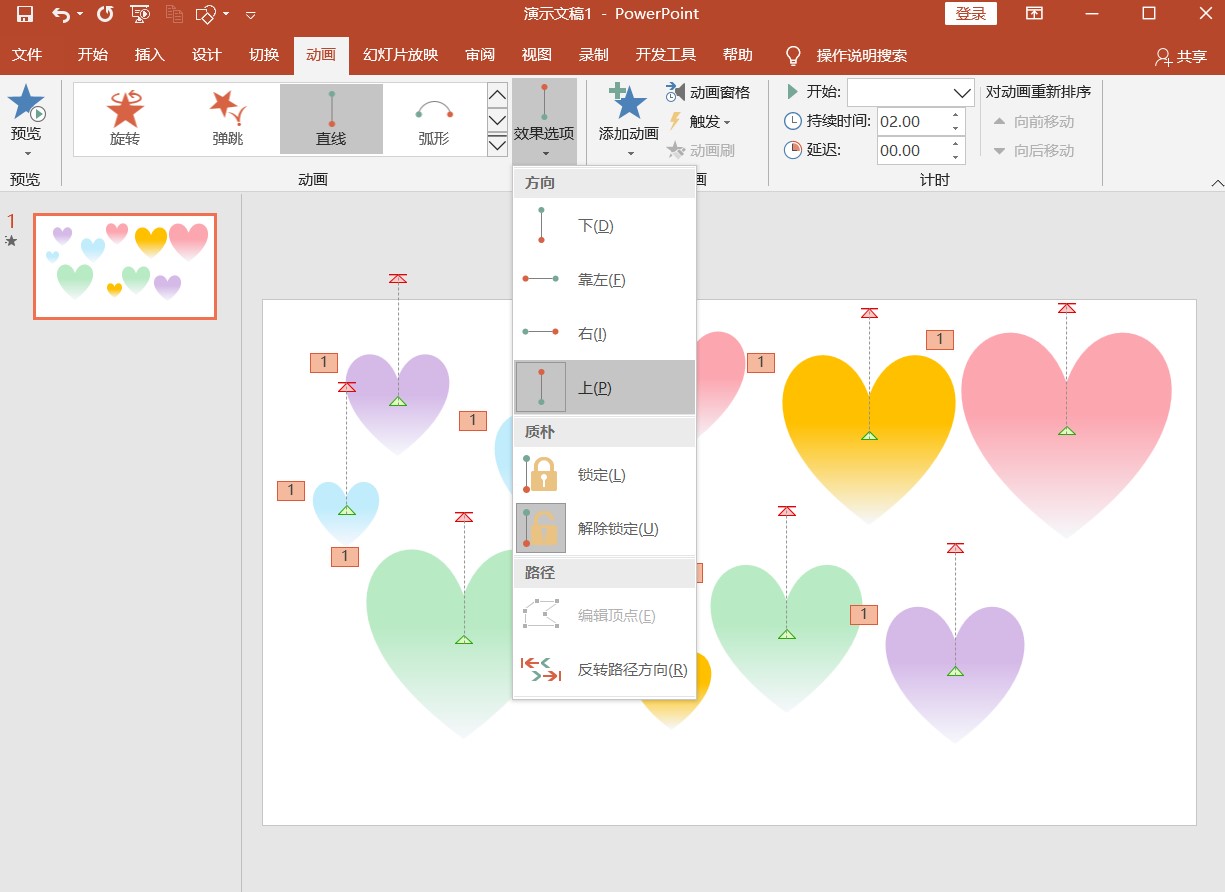Click the 登录 sign-in button
The height and width of the screenshot is (892, 1225).
coord(970,14)
